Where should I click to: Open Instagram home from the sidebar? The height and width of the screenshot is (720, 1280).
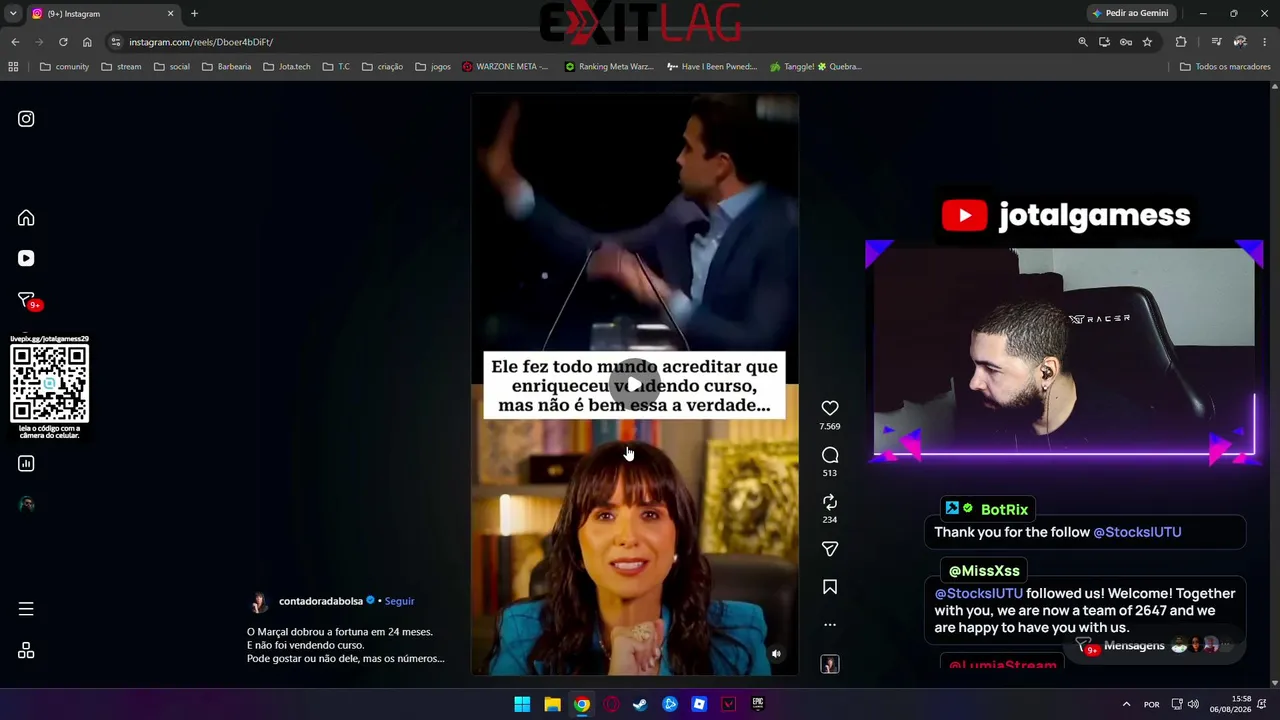26,218
